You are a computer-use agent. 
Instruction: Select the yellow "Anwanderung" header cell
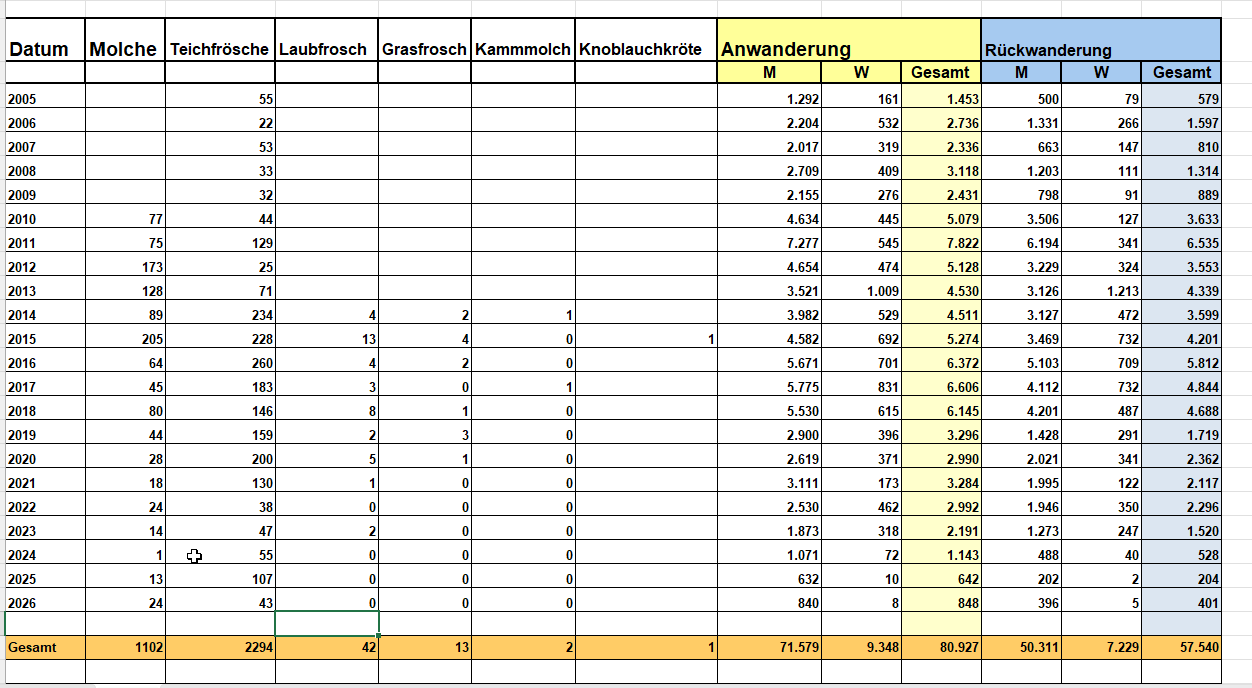tap(848, 48)
